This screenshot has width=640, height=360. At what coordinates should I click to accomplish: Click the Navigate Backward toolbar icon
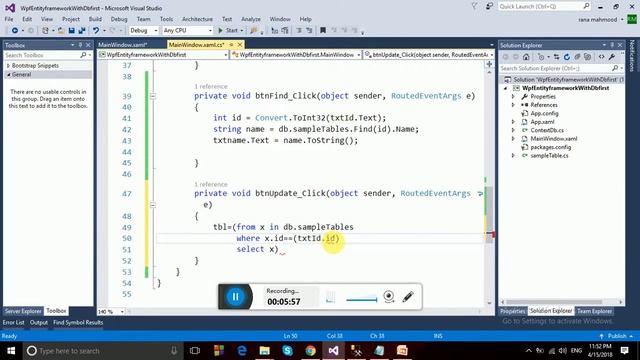(15, 31)
